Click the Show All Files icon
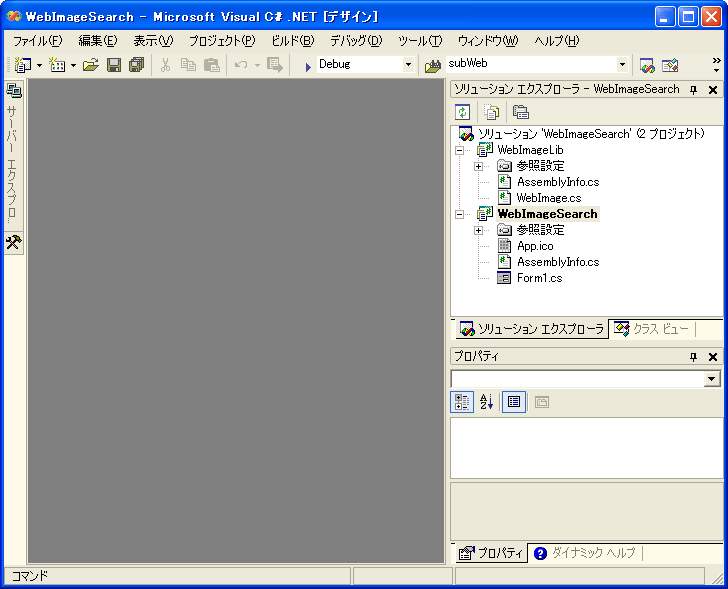Viewport: 728px width, 589px height. tap(491, 112)
